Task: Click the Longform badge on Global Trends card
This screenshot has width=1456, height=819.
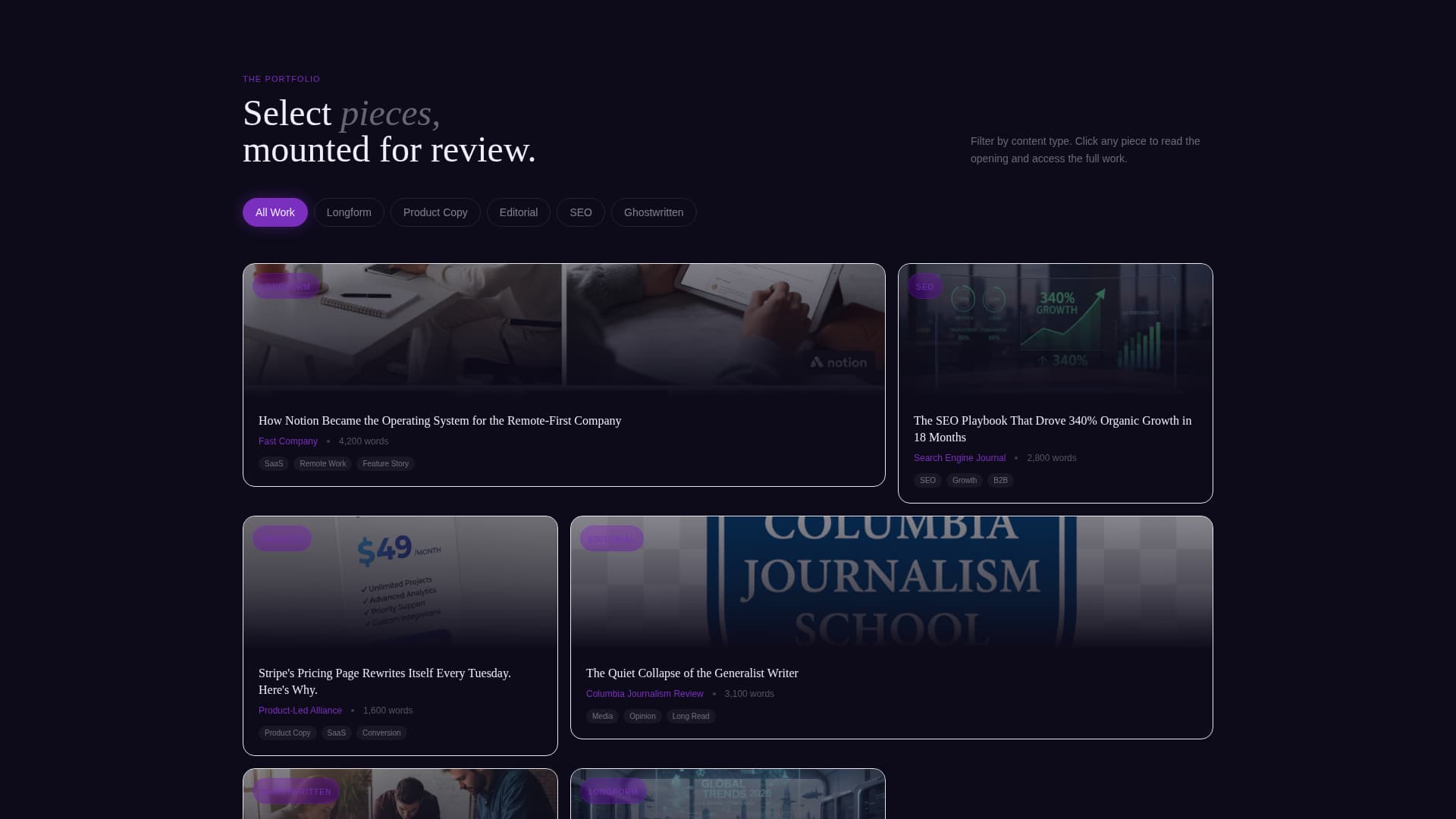Action: coord(613,792)
